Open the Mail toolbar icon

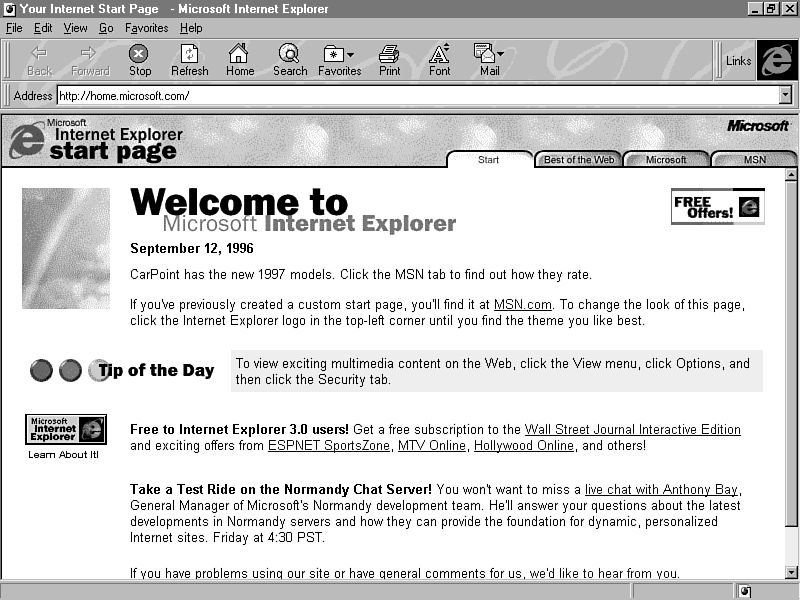484,53
